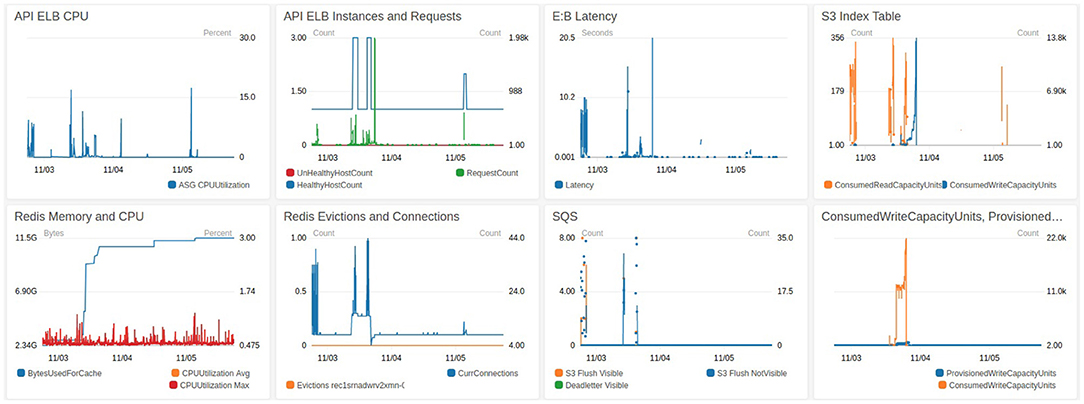
Task: Select the ASG CPUUtilization legend label
Action: [214, 185]
